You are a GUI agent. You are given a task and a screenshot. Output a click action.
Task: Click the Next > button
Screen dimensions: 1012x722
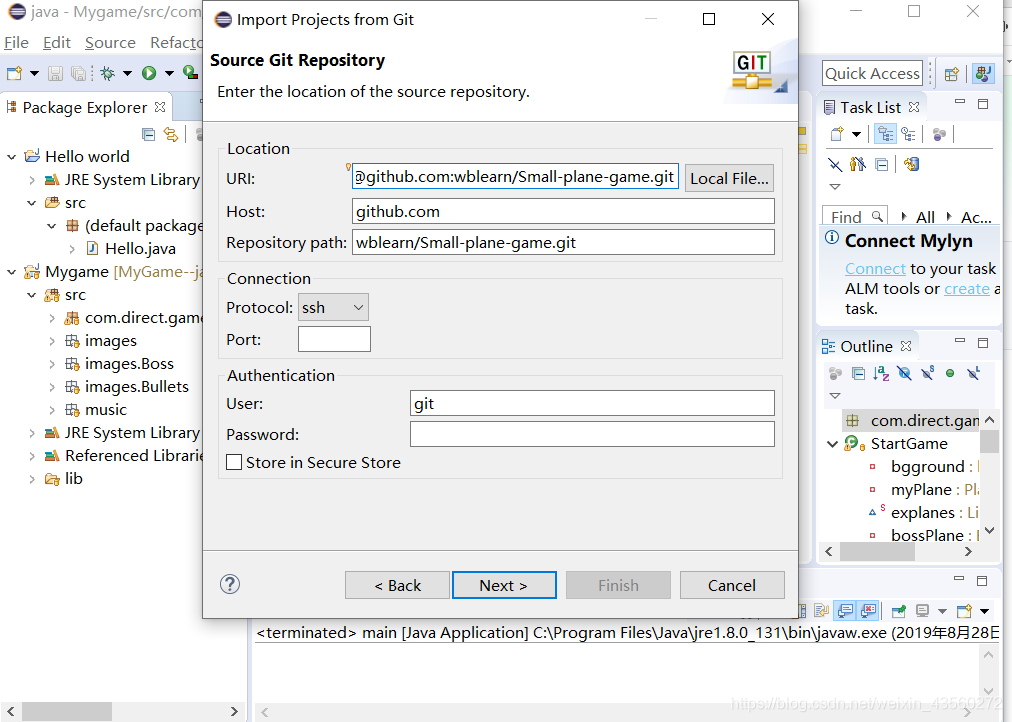pos(504,585)
